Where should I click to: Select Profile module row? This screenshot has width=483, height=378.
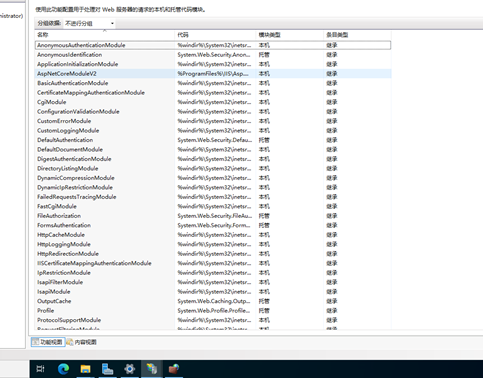pos(213,311)
